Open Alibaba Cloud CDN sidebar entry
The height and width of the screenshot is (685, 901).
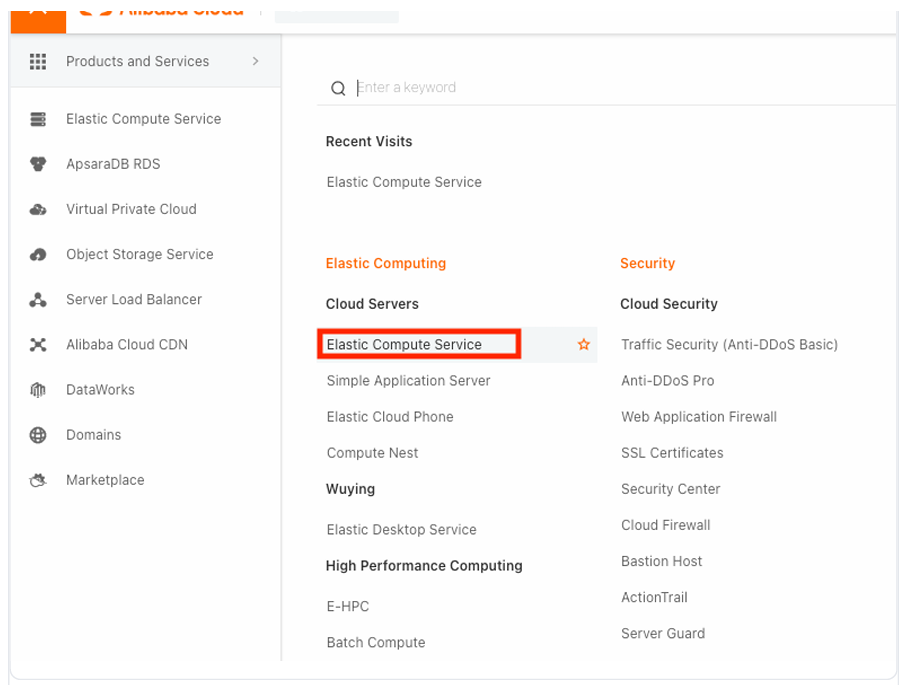(127, 345)
